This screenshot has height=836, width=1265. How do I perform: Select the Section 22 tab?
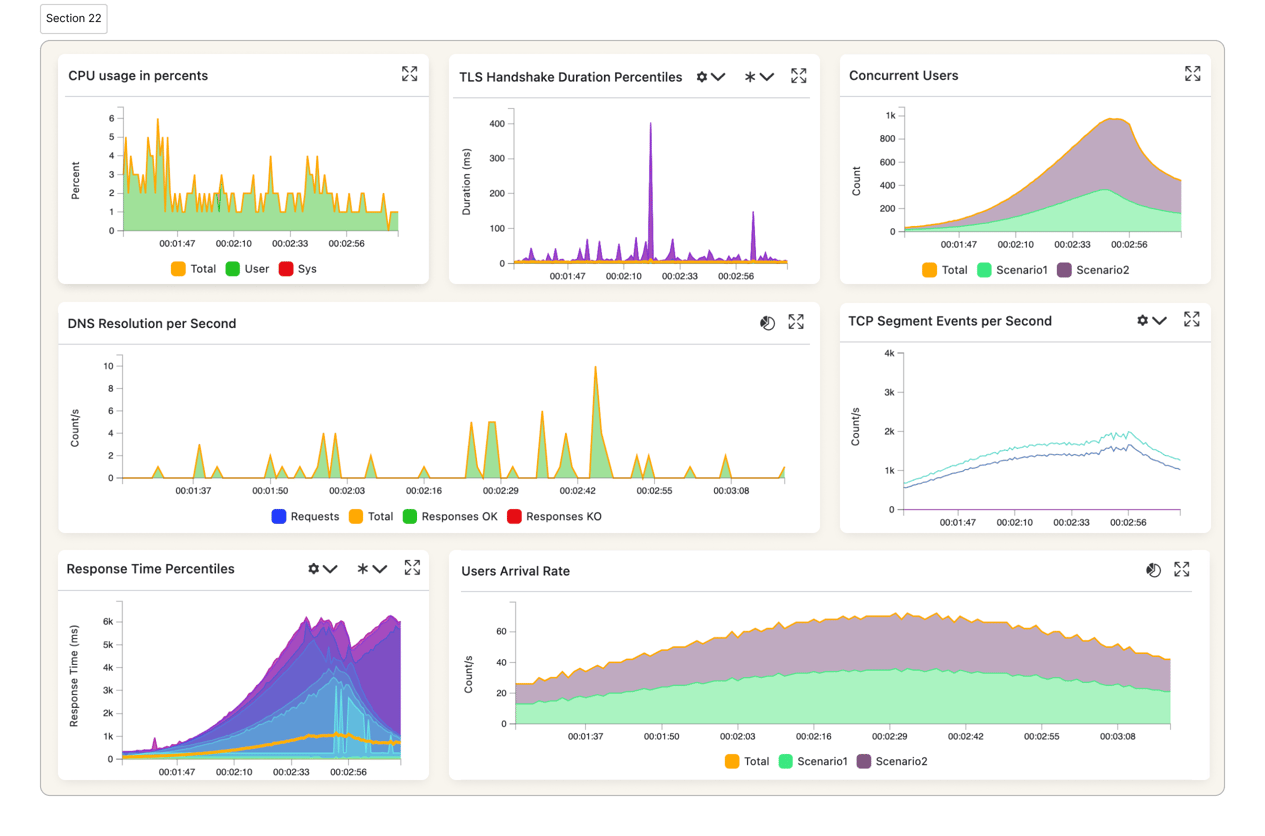(x=74, y=18)
